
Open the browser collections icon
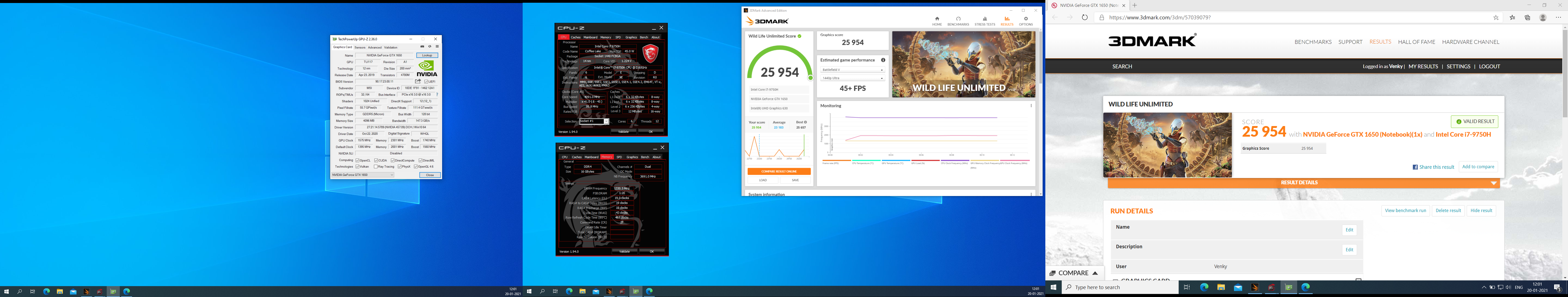pos(1527,18)
